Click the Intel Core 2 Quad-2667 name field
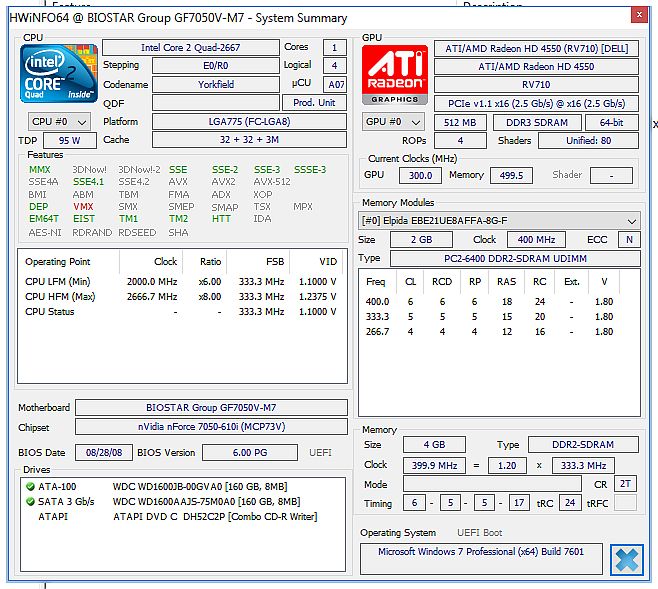 pos(192,48)
